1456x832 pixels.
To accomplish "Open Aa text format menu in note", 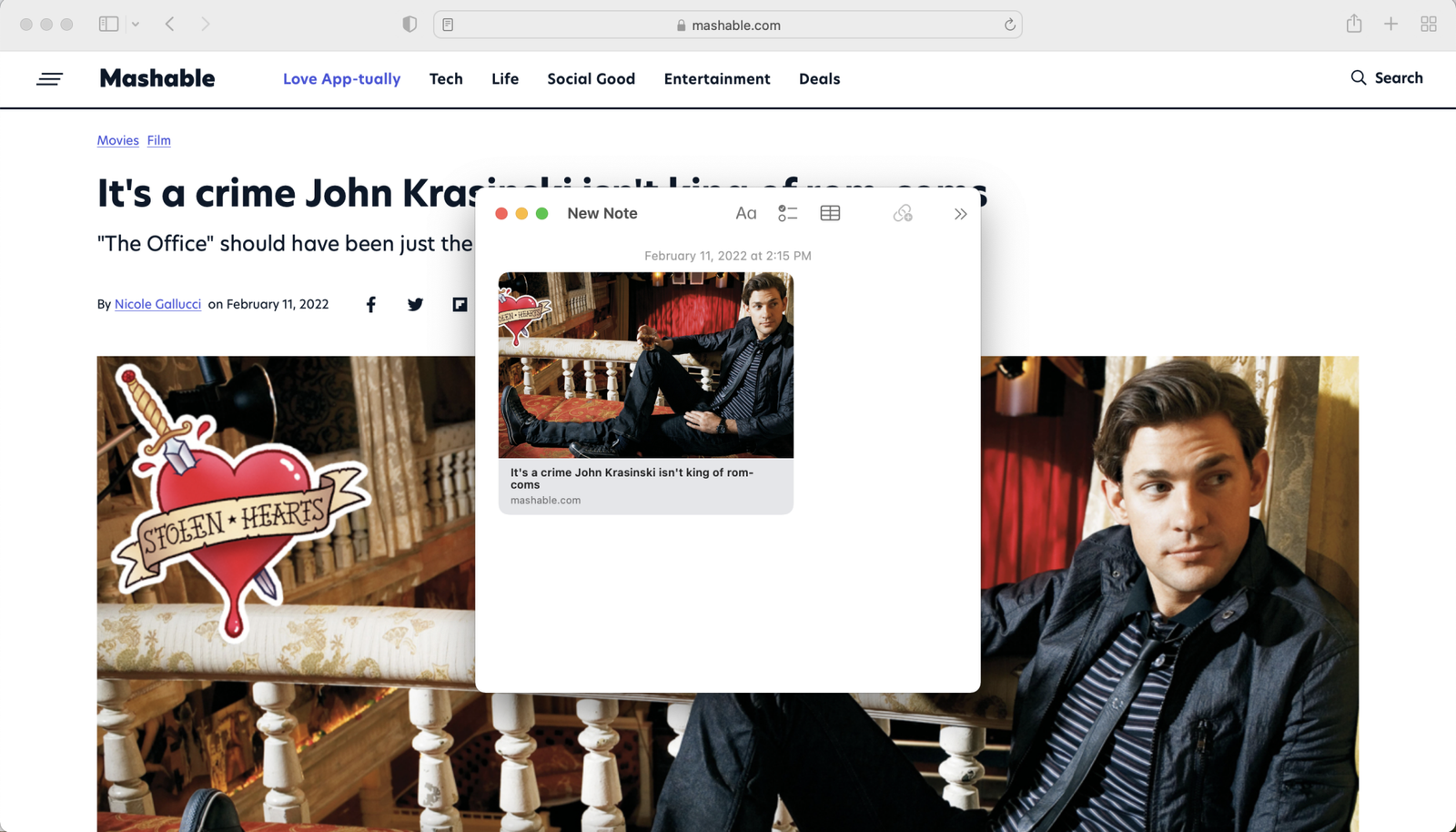I will [746, 213].
